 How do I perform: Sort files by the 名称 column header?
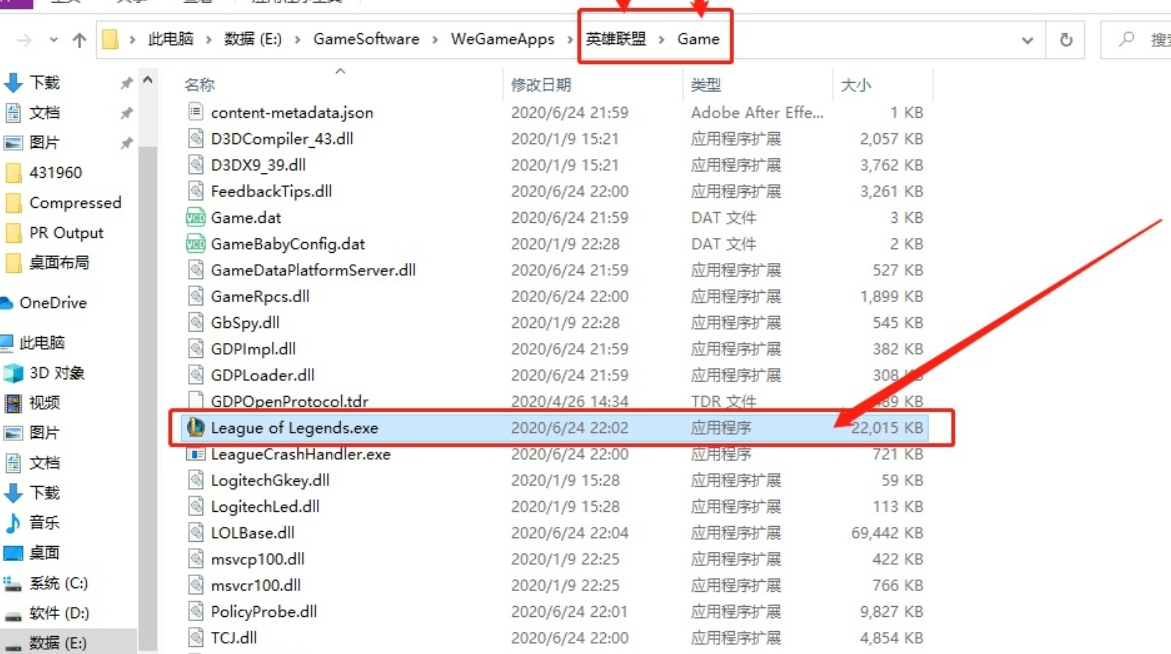(199, 84)
